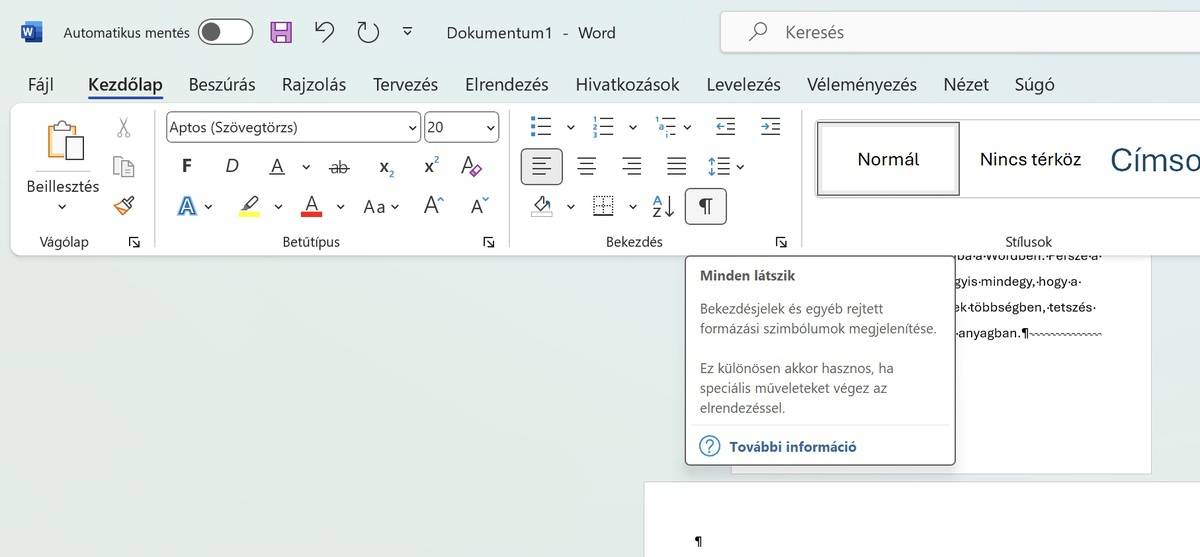Click the Beillesztés paste clipboard icon
The image size is (1200, 557).
point(64,142)
